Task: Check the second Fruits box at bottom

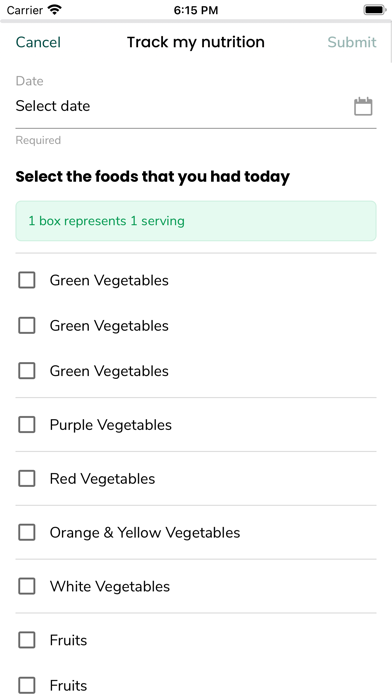Action: coord(27,685)
